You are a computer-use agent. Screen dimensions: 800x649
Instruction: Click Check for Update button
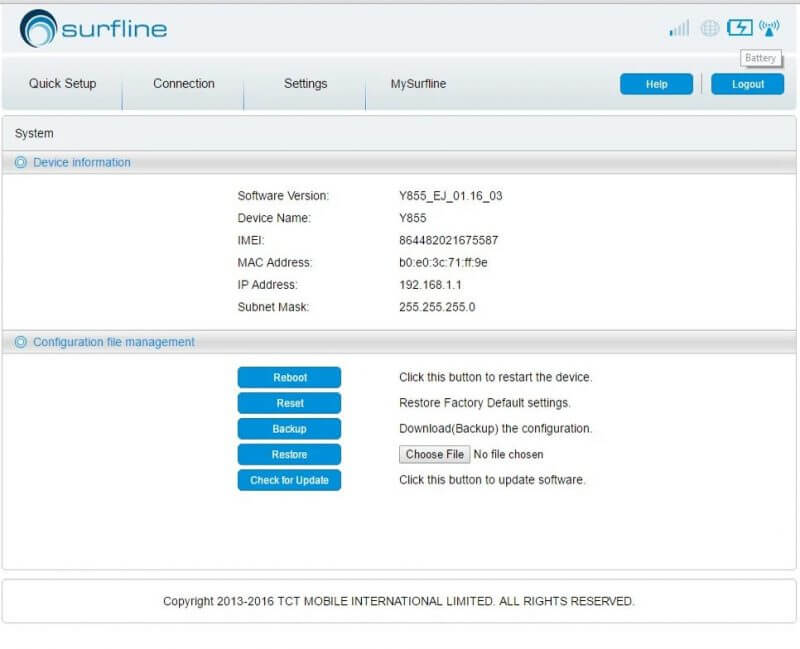click(289, 480)
